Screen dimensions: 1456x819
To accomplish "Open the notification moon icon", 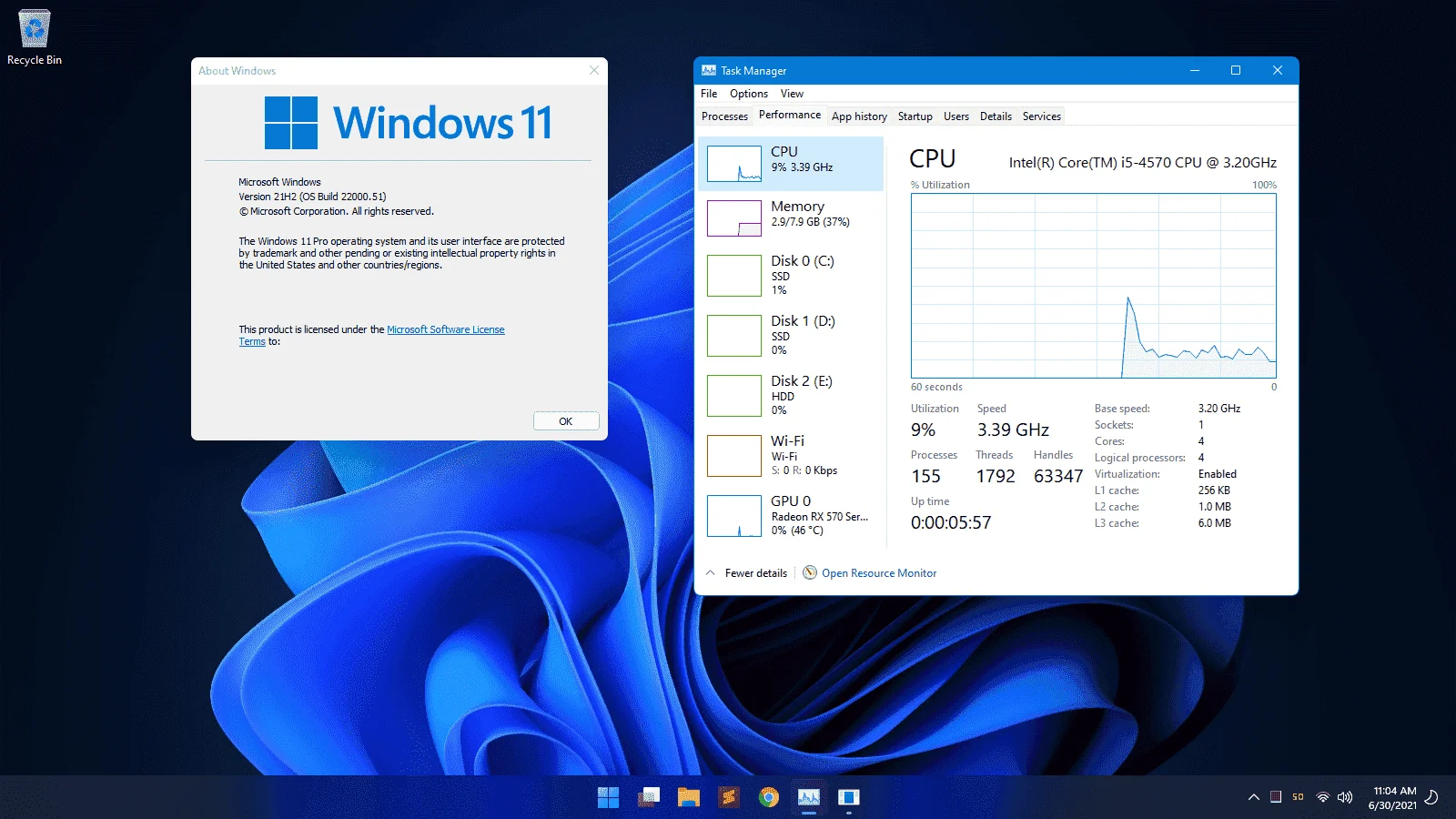I will click(1431, 797).
